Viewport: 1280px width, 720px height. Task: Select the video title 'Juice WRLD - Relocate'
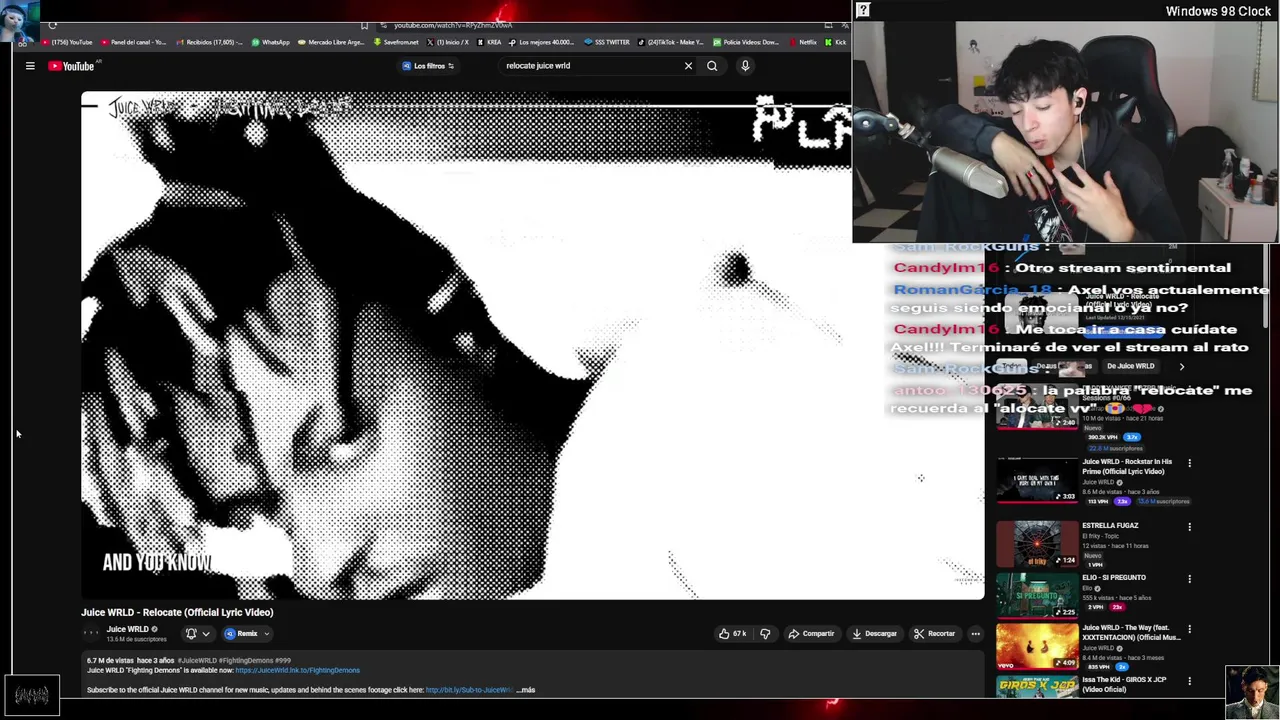(x=177, y=612)
